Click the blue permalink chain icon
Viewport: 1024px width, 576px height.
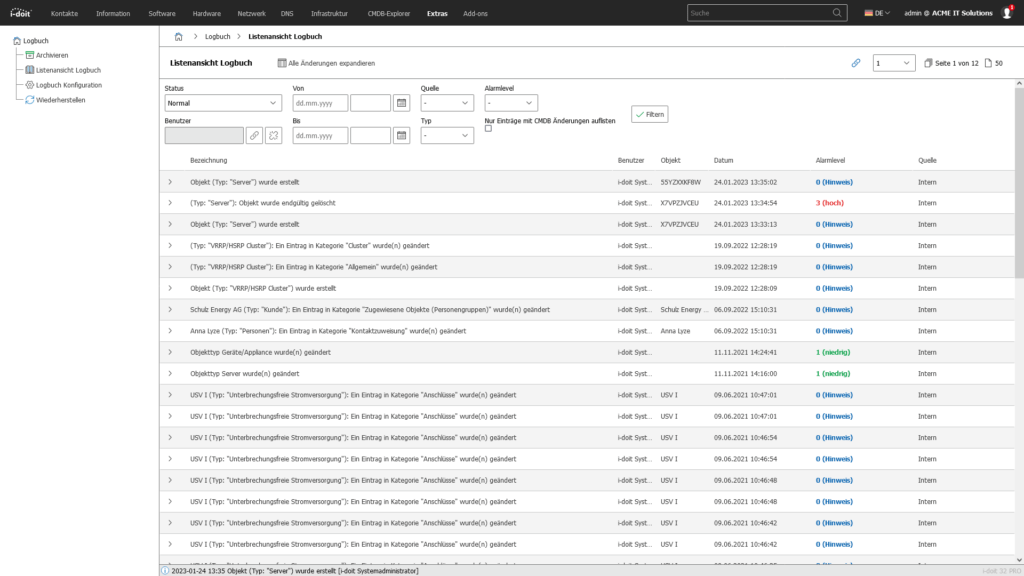coord(856,63)
